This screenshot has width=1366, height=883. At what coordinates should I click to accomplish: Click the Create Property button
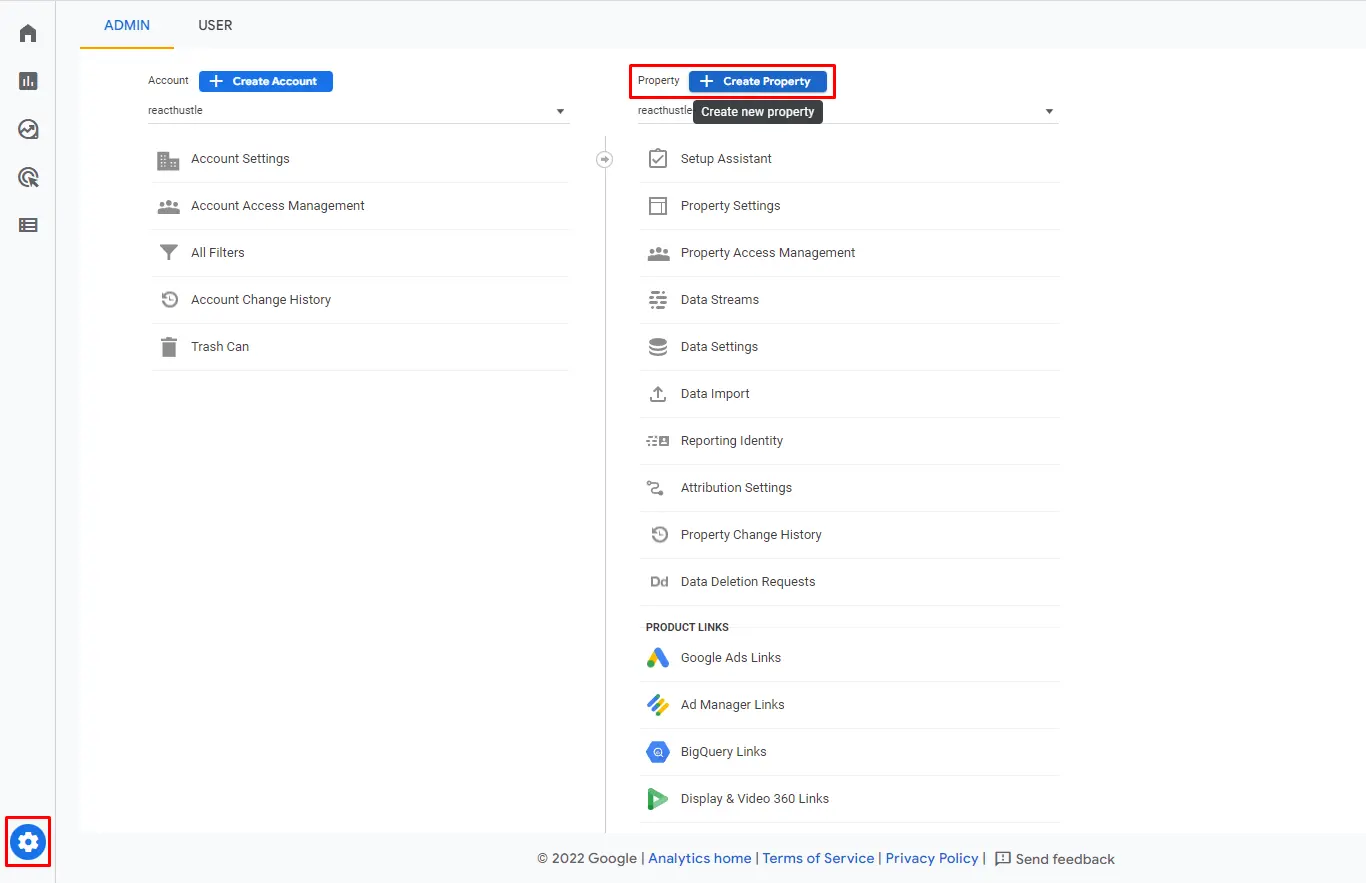coord(758,81)
